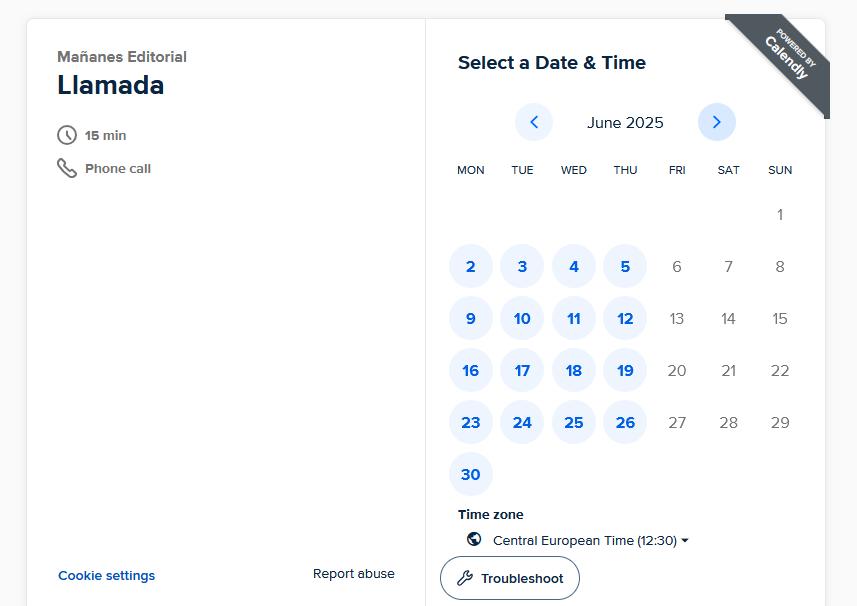Open Cookie settings link
Screen dimensions: 857x606
(x=107, y=575)
